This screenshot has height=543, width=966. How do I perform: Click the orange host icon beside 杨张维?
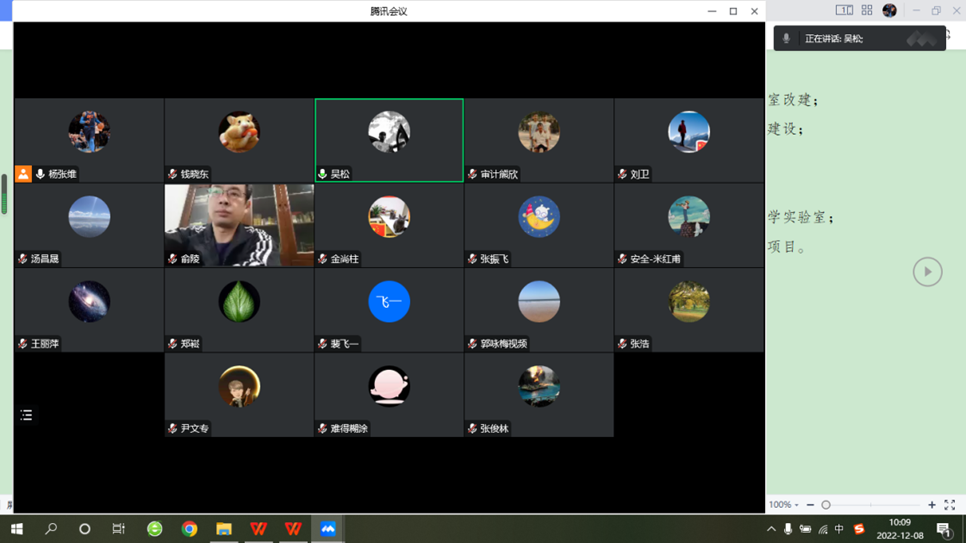(x=23, y=174)
